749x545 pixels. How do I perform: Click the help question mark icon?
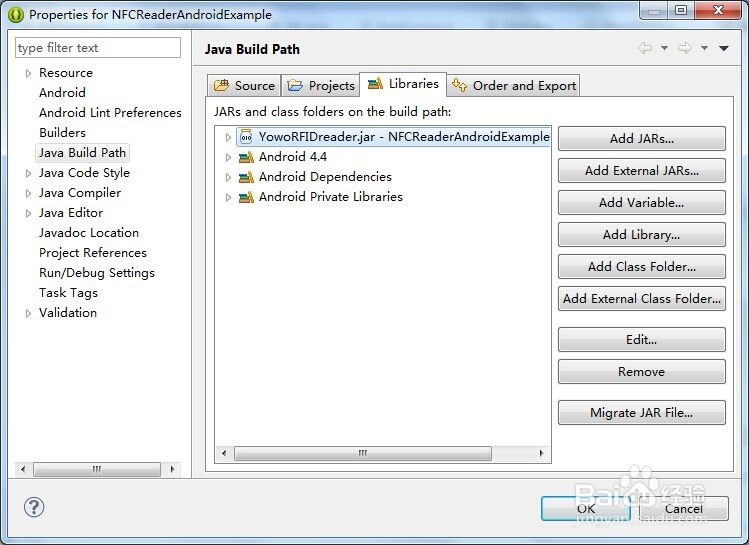(x=34, y=507)
